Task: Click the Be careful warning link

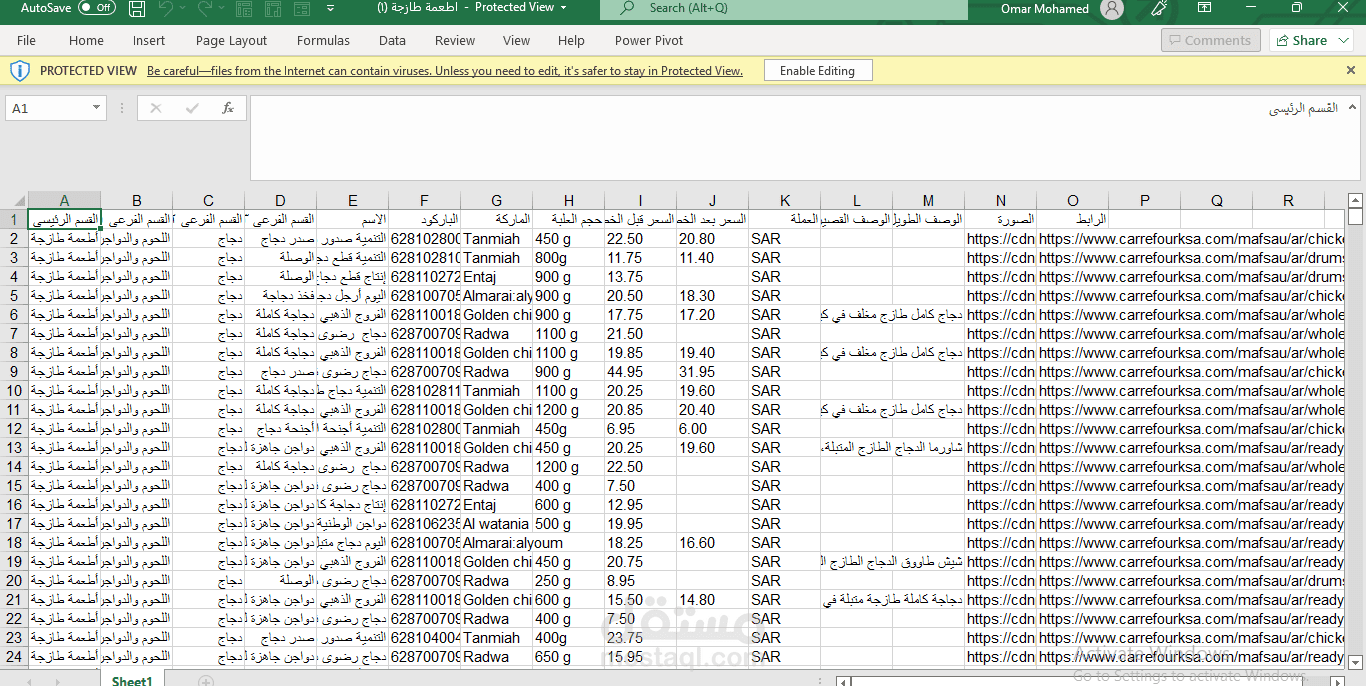Action: 445,71
